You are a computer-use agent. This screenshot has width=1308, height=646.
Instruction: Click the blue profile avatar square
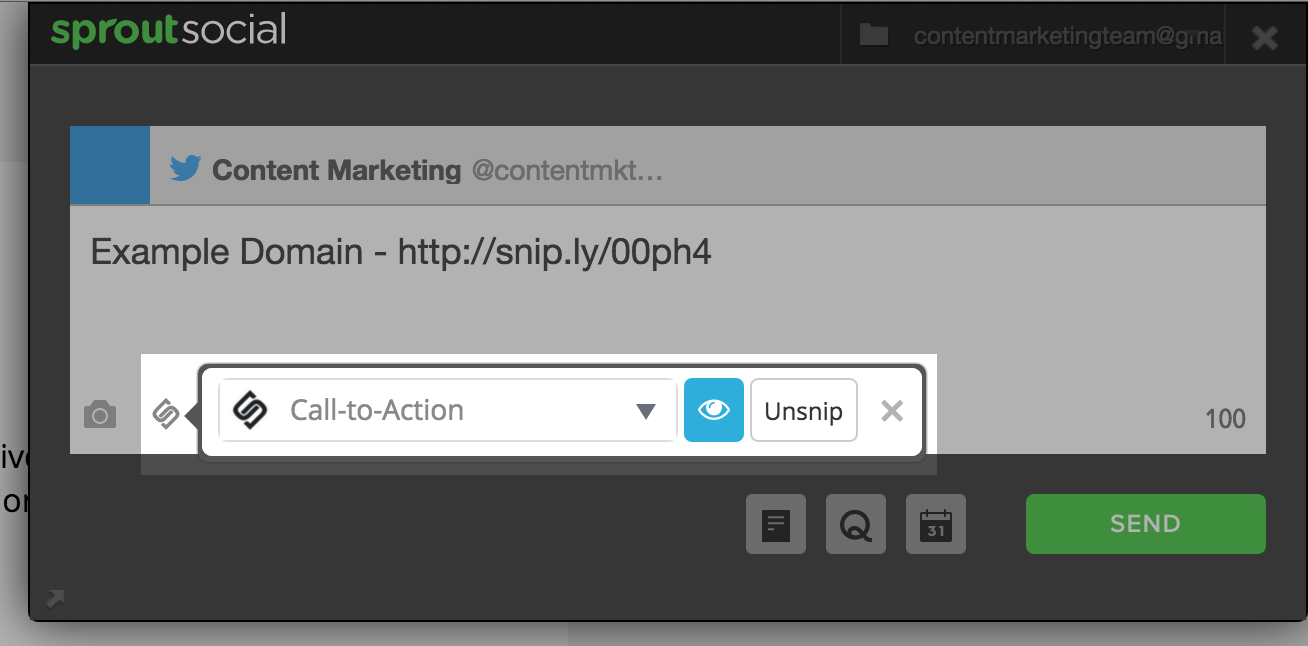point(110,166)
